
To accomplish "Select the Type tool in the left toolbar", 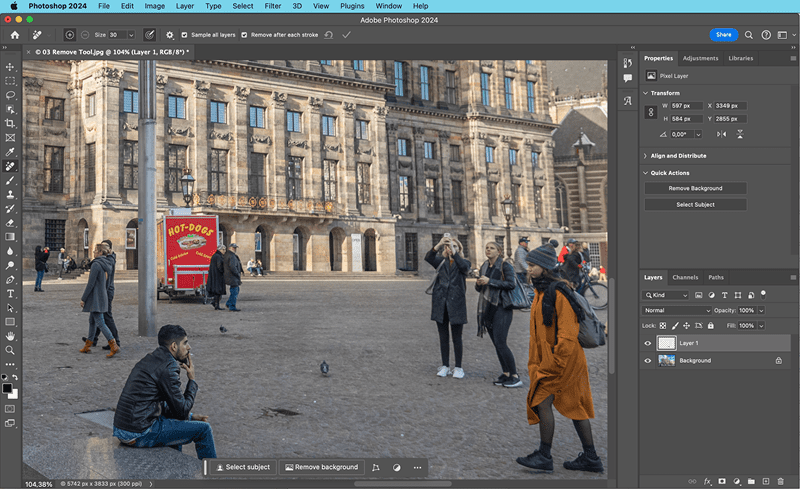I will (x=10, y=294).
